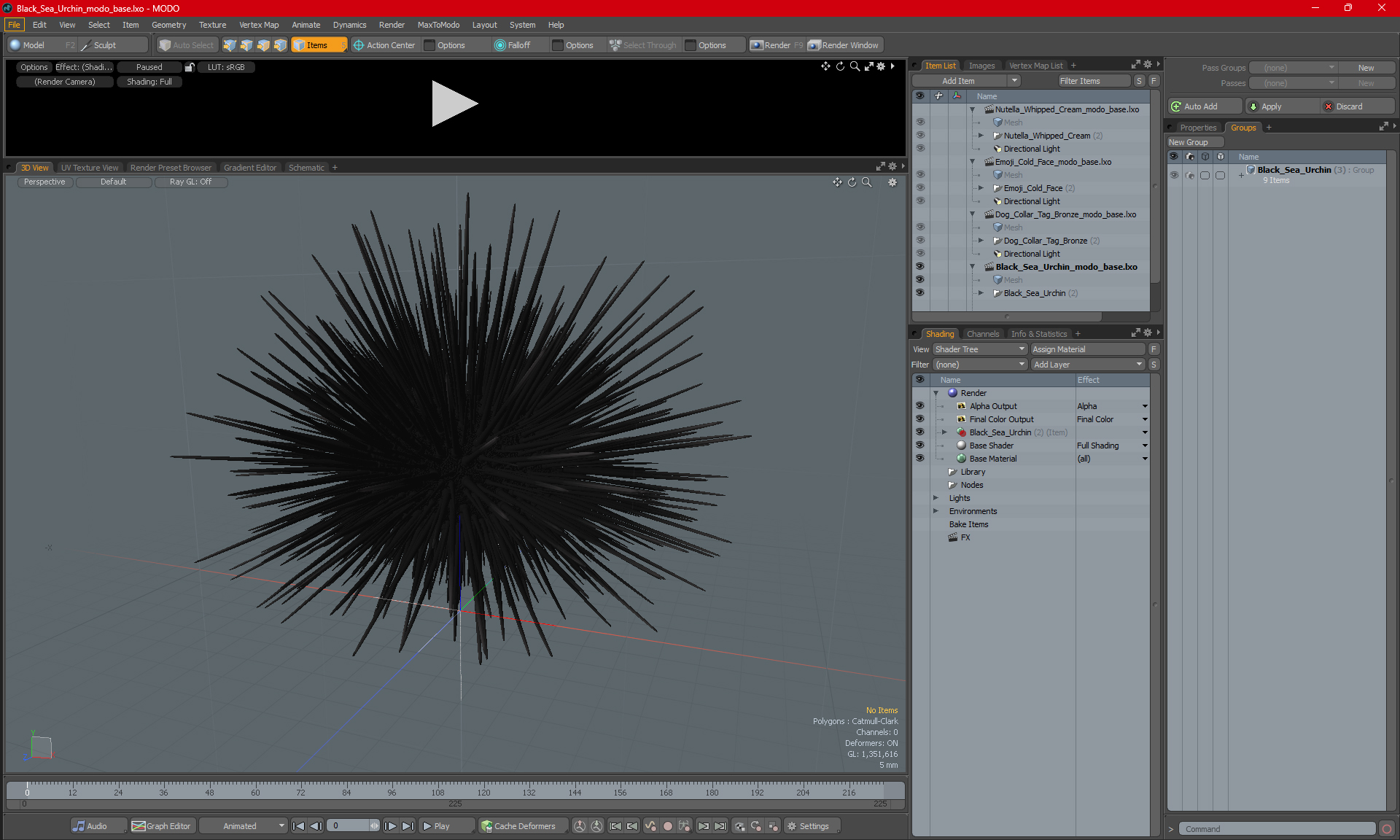The image size is (1400, 840).
Task: Toggle eye for Dog_Collar_Tag_Bronze item
Action: pos(919,241)
